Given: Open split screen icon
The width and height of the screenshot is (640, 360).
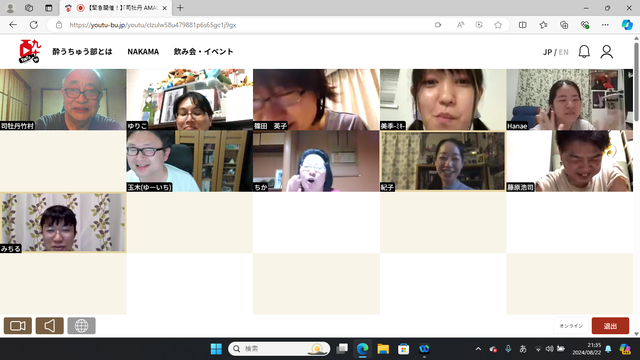Looking at the screenshot, I should [522, 25].
